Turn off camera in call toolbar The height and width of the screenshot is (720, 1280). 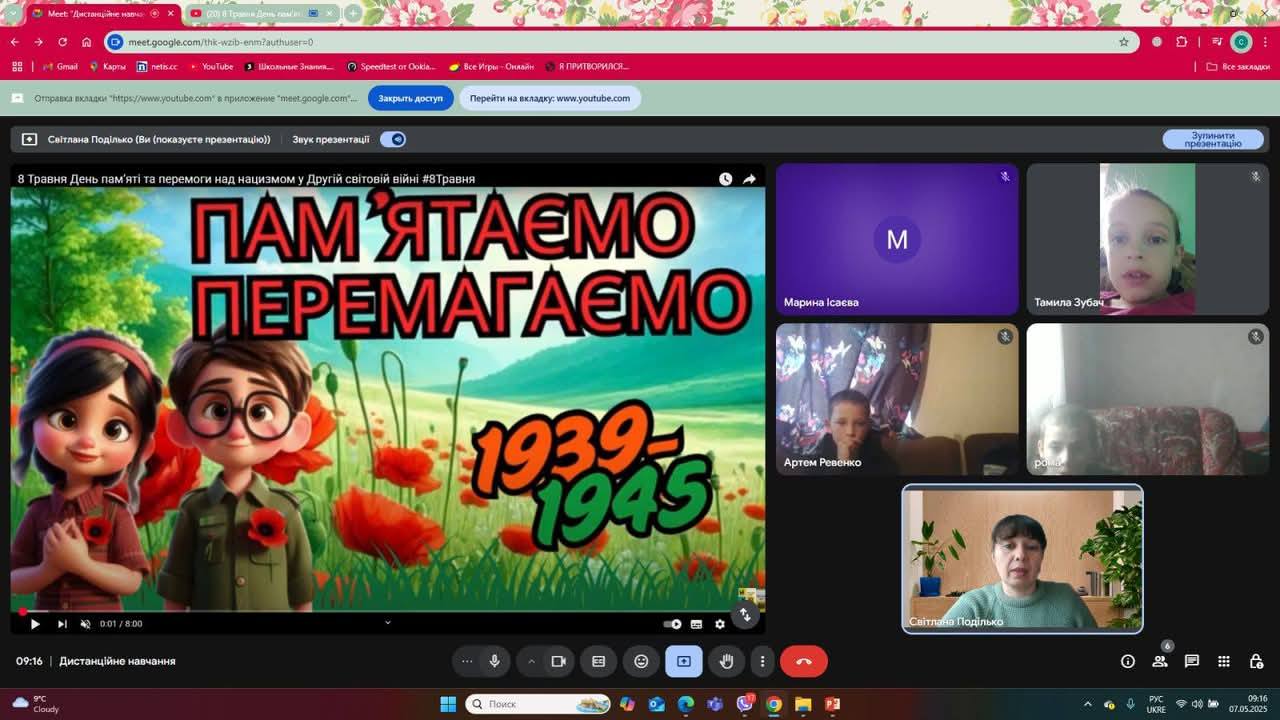pyautogui.click(x=558, y=661)
